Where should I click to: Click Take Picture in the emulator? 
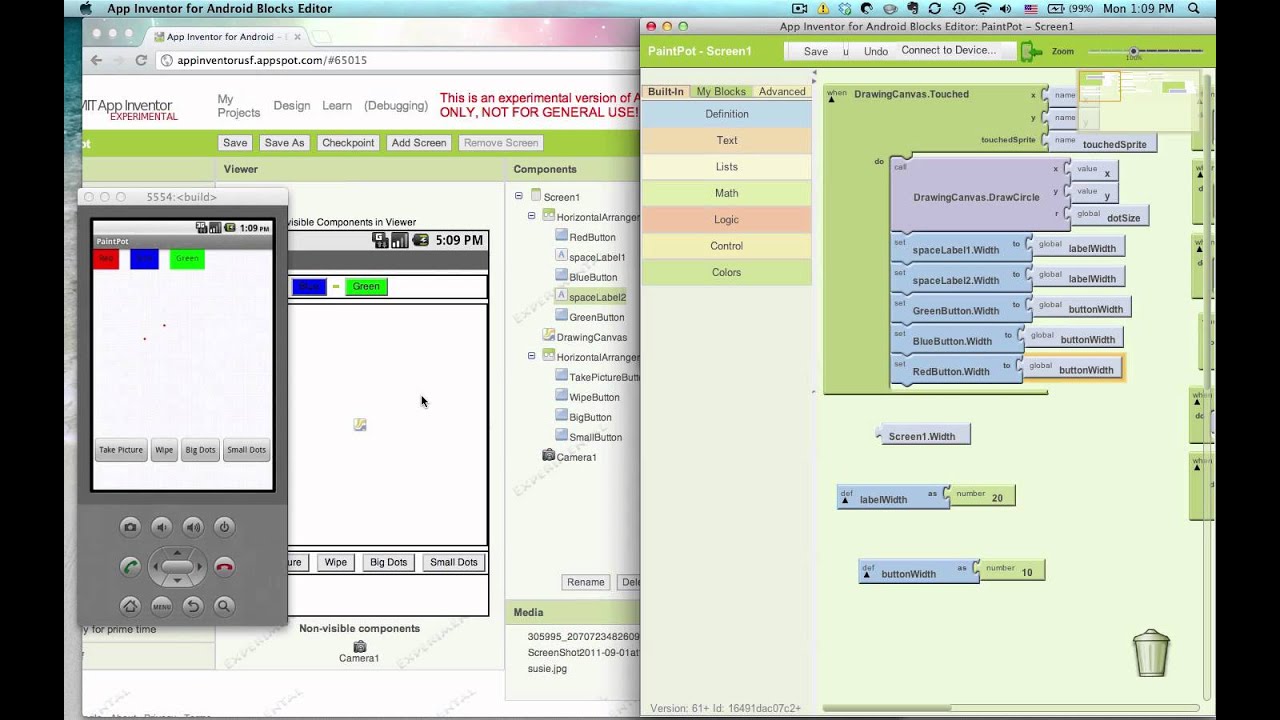point(121,450)
